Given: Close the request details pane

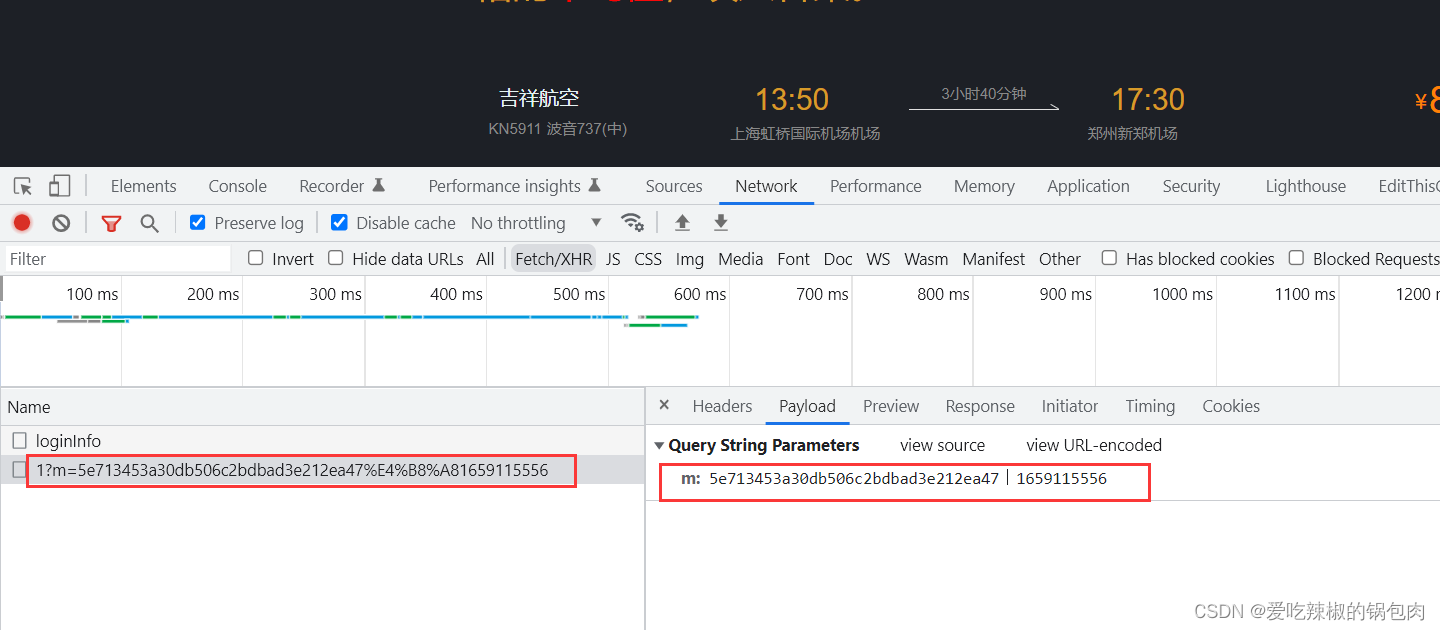Looking at the screenshot, I should [664, 405].
